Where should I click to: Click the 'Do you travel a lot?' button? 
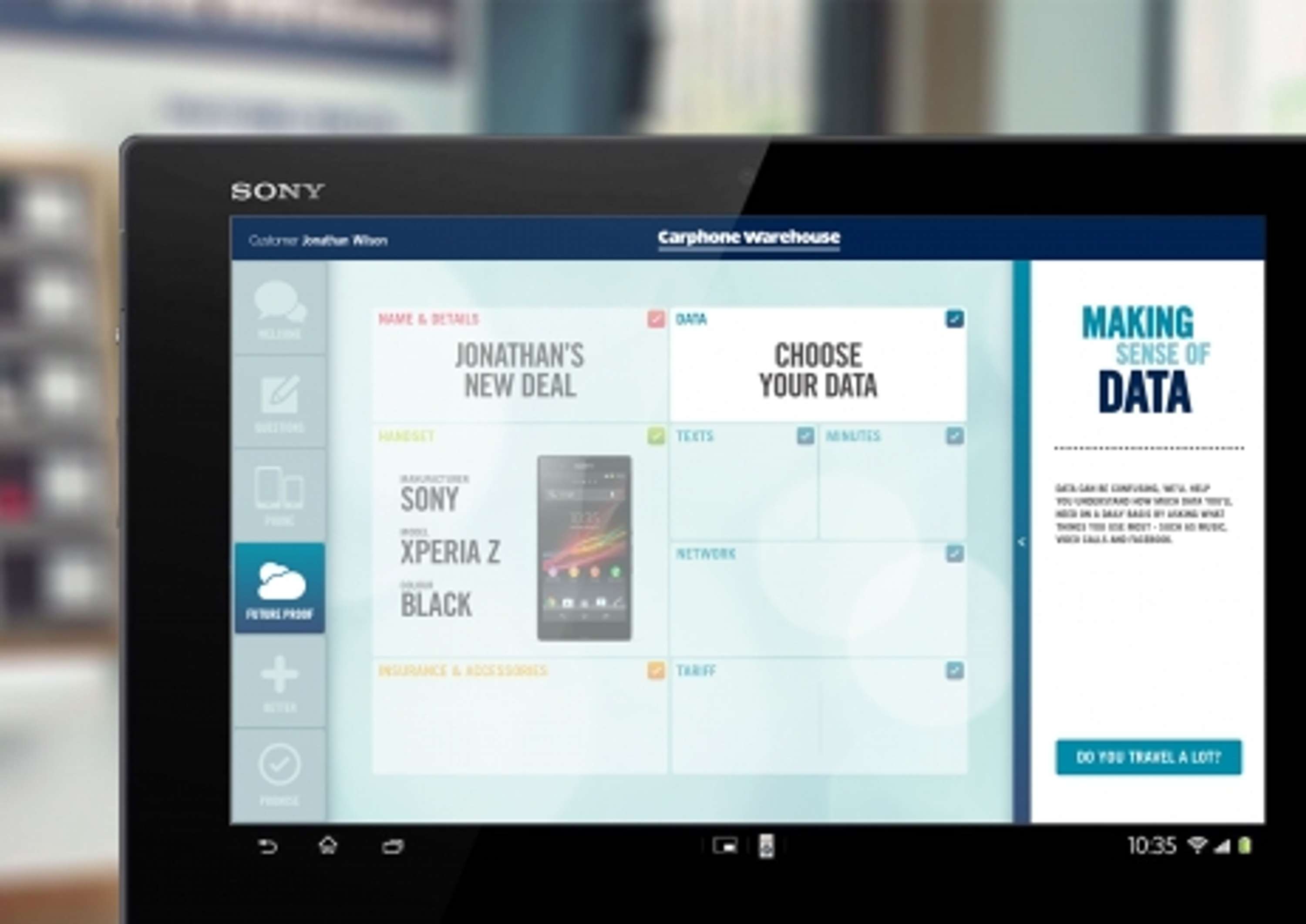coord(1148,757)
